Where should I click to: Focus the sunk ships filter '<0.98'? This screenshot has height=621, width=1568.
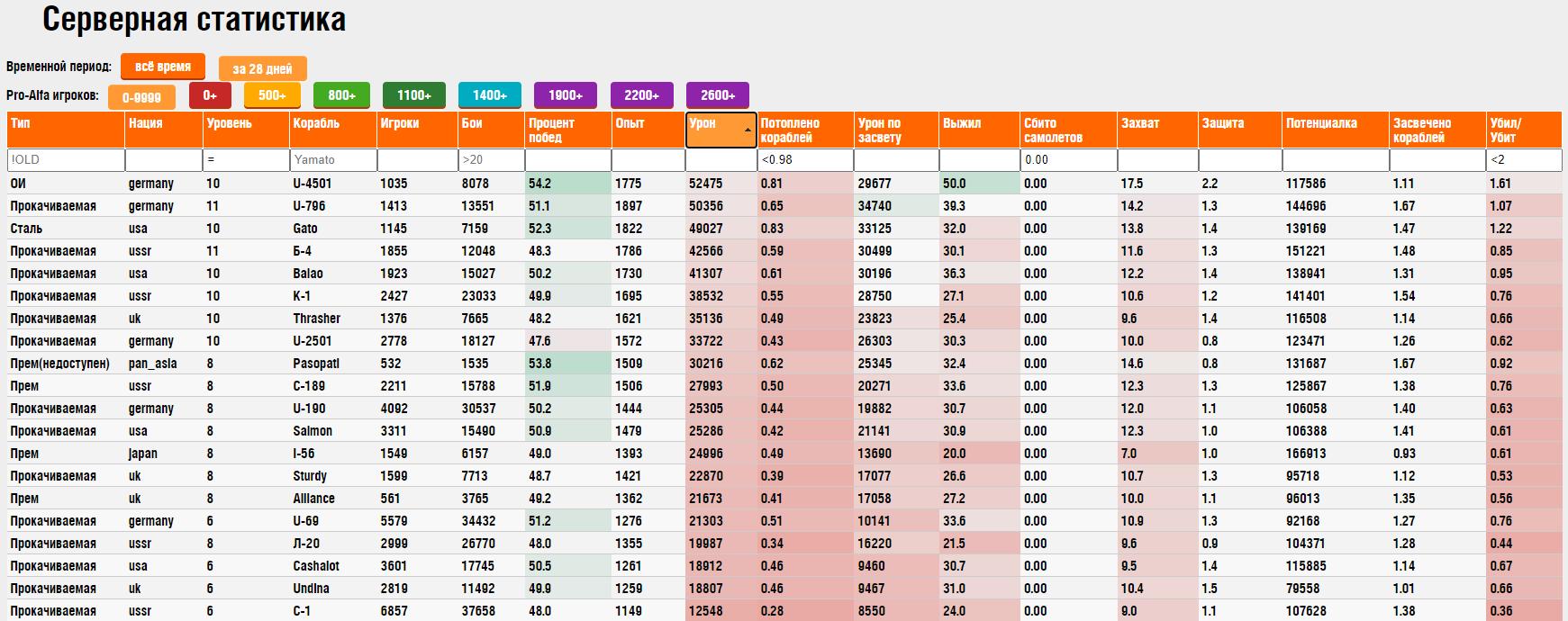click(805, 159)
